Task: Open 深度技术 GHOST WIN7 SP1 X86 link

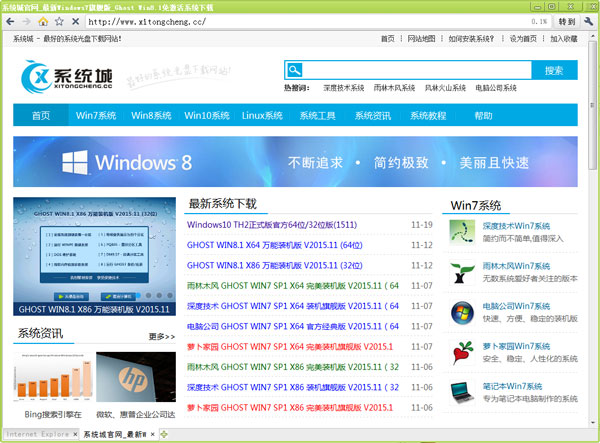Action: 293,387
